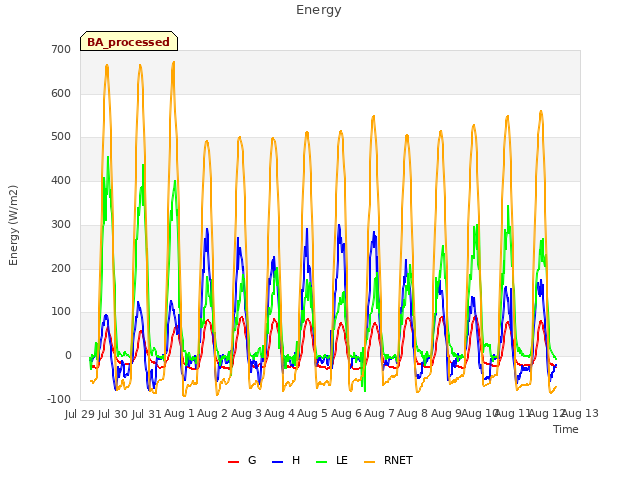Click the Jul 29 x-axis date label
Screen dimensions: 640x480
pyautogui.click(x=80, y=414)
